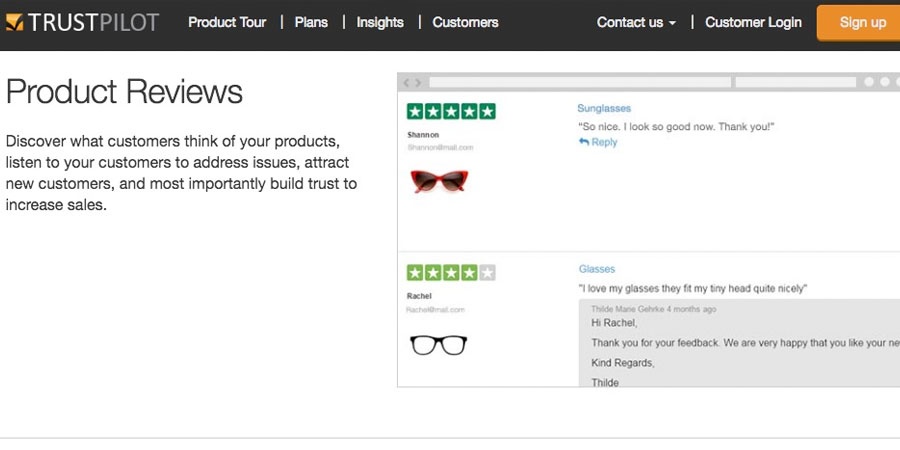Click the forward arrow in mock browser
Screen dimensions: 900x450
pos(418,82)
